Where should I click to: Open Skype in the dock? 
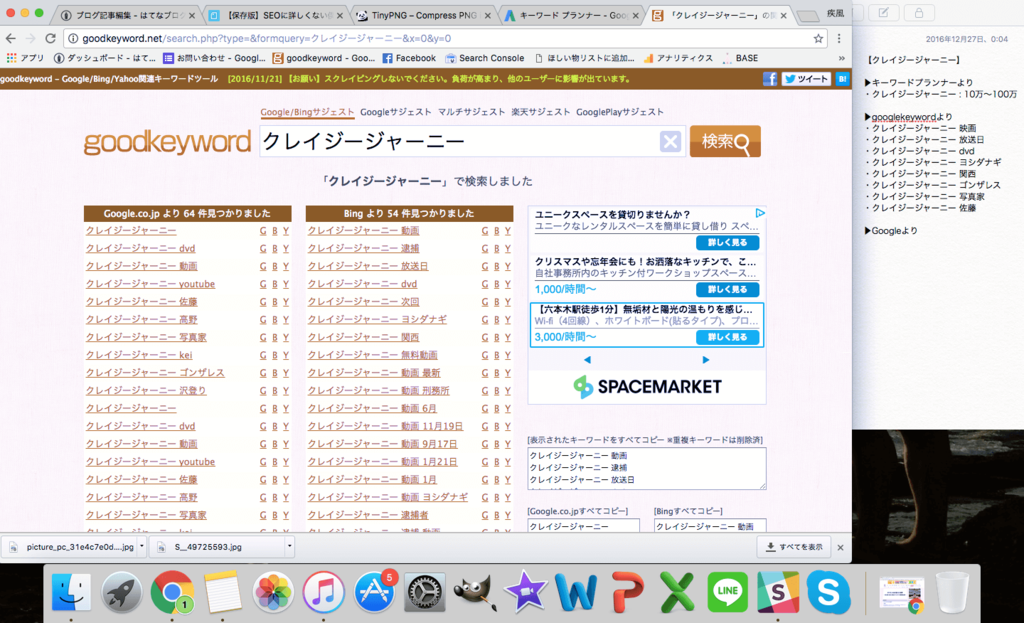828,592
